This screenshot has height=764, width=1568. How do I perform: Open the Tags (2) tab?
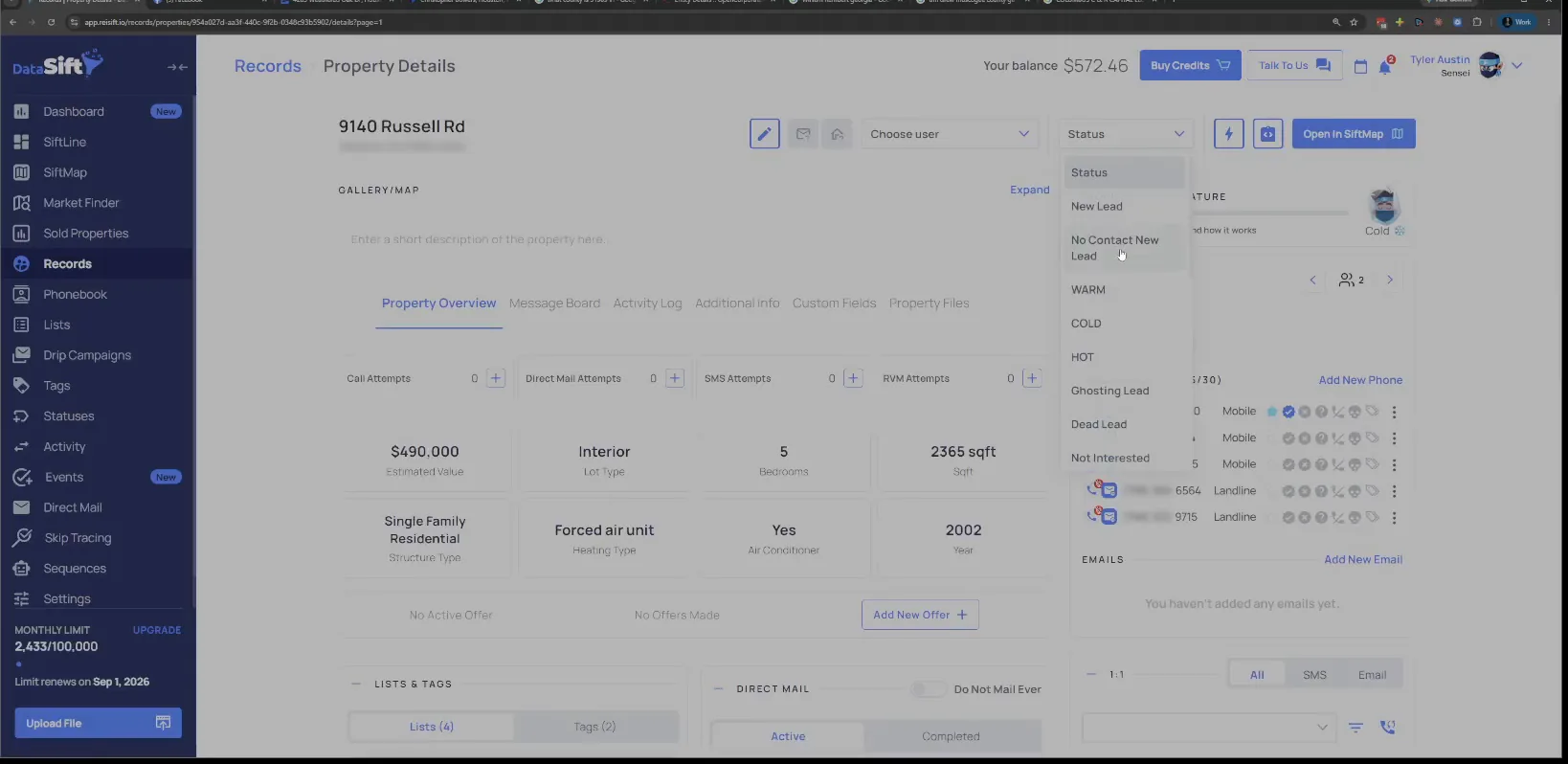594,727
